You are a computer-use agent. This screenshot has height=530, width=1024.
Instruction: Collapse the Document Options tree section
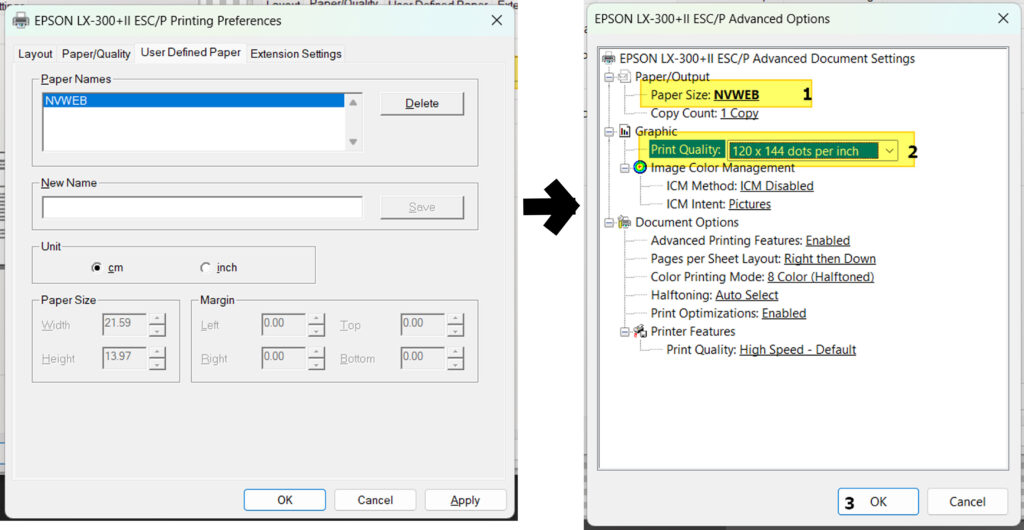click(607, 222)
